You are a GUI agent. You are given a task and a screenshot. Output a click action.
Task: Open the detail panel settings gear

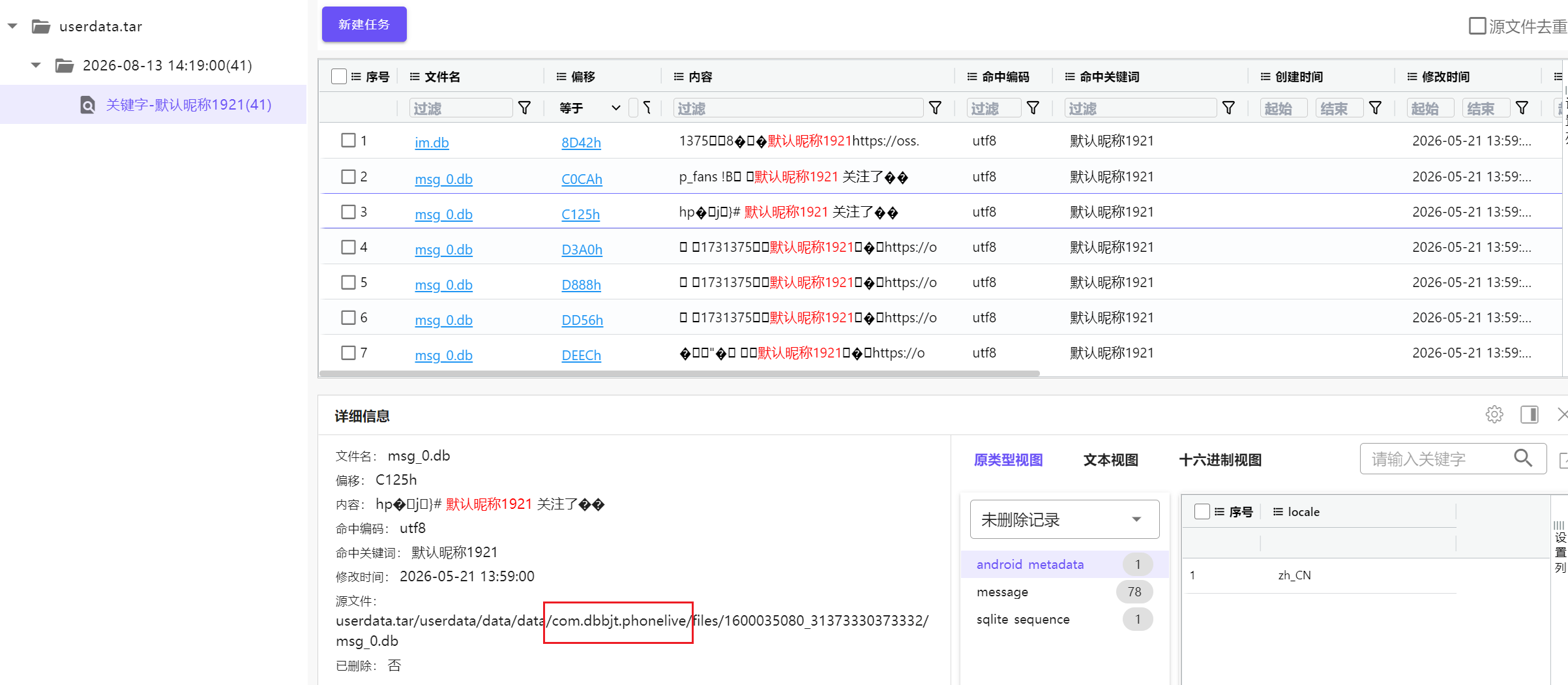pos(1494,414)
